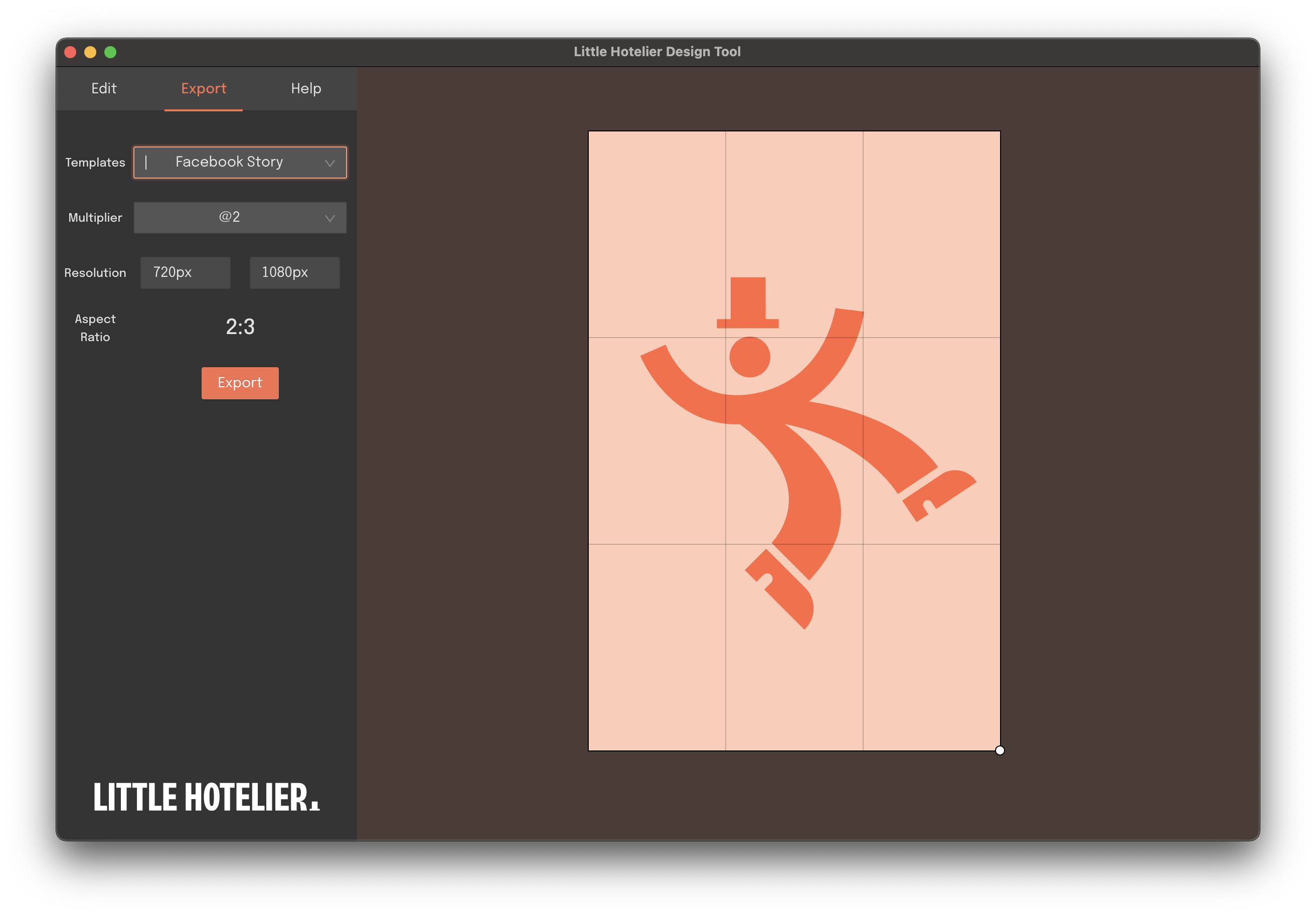
Task: Click the Multiplier dropdown chevron arrow
Action: coord(330,218)
